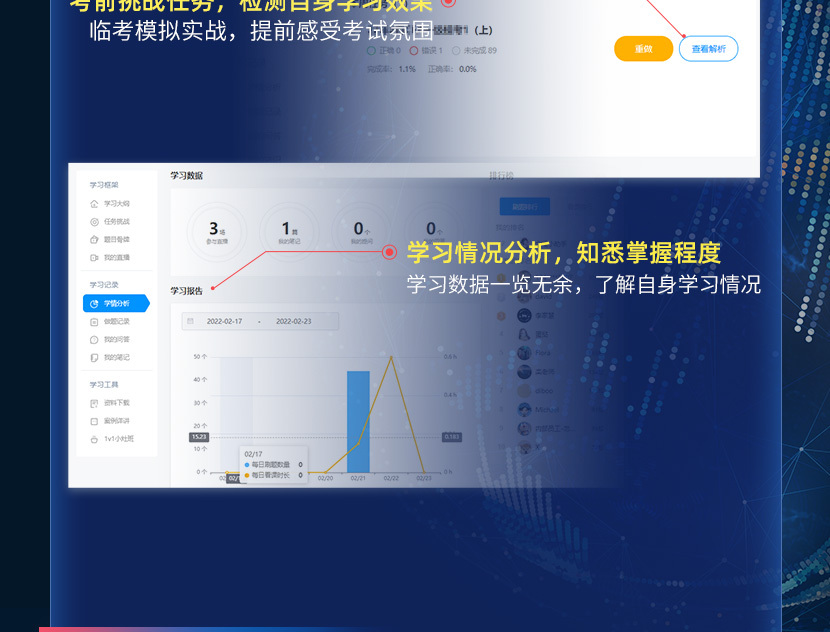This screenshot has height=632, width=830.
Task: Click the download icon beside 资料下载
Action: pos(94,403)
